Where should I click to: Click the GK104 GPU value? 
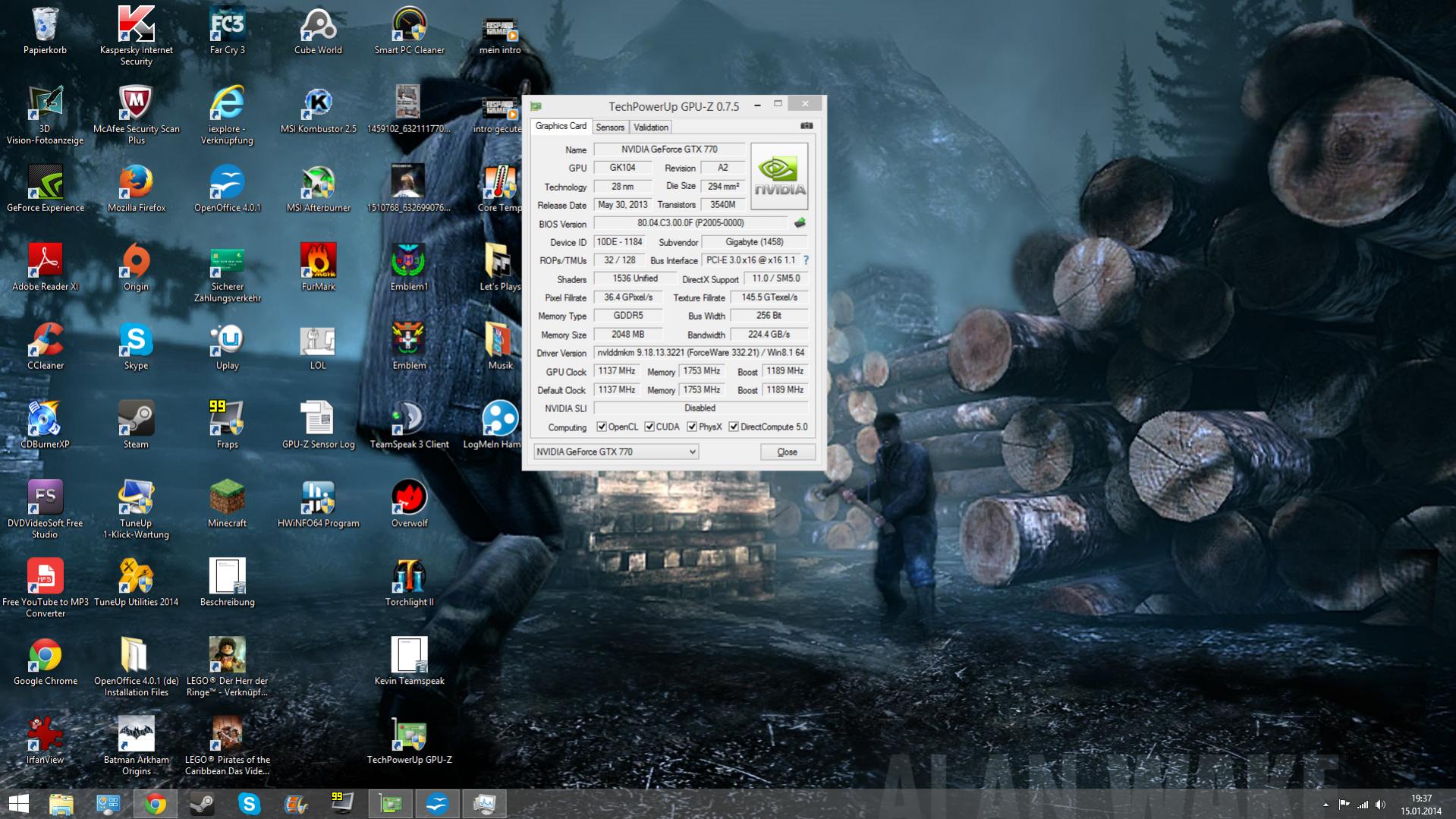[x=622, y=168]
